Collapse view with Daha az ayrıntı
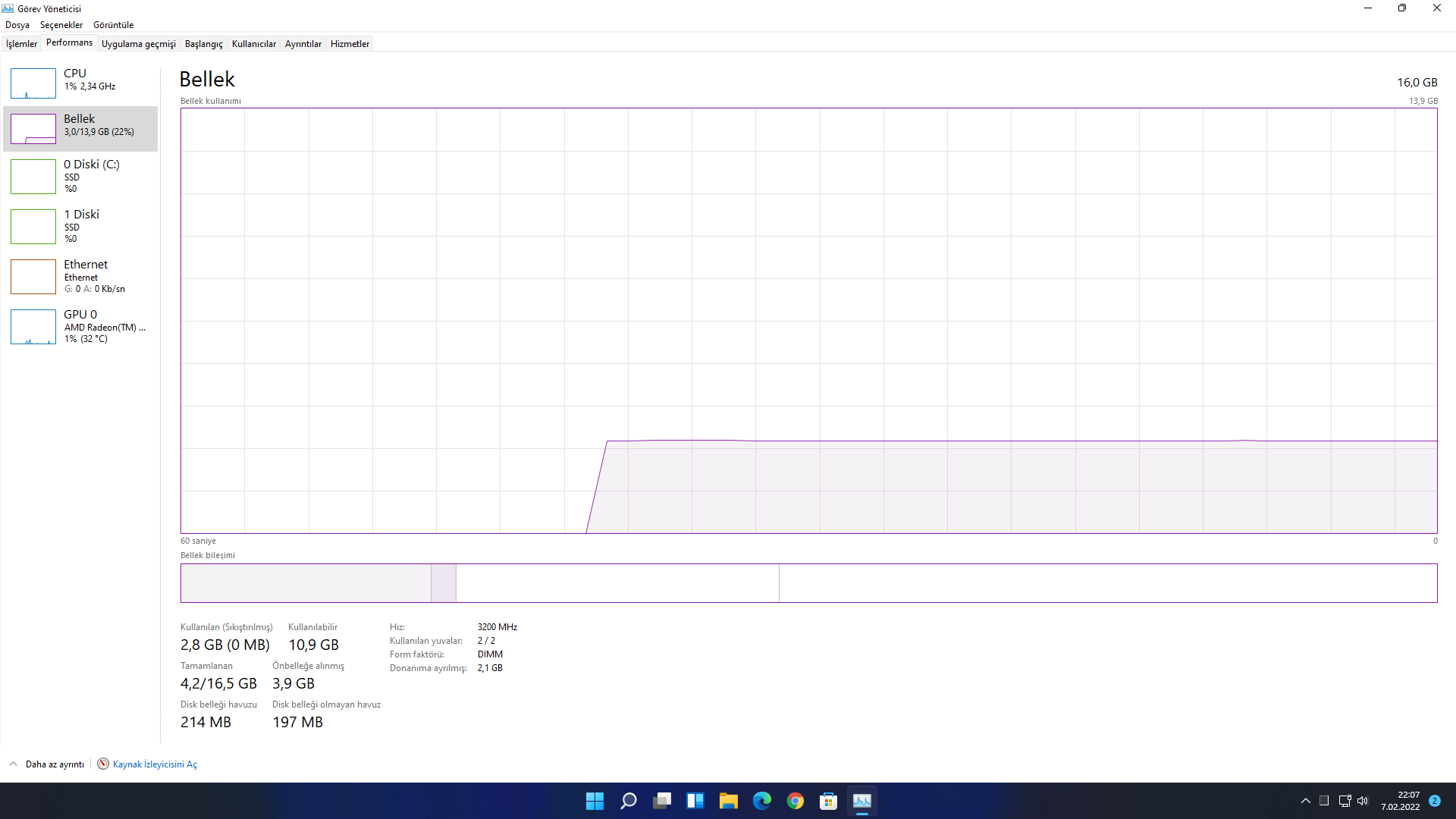This screenshot has width=1456, height=819. [54, 764]
